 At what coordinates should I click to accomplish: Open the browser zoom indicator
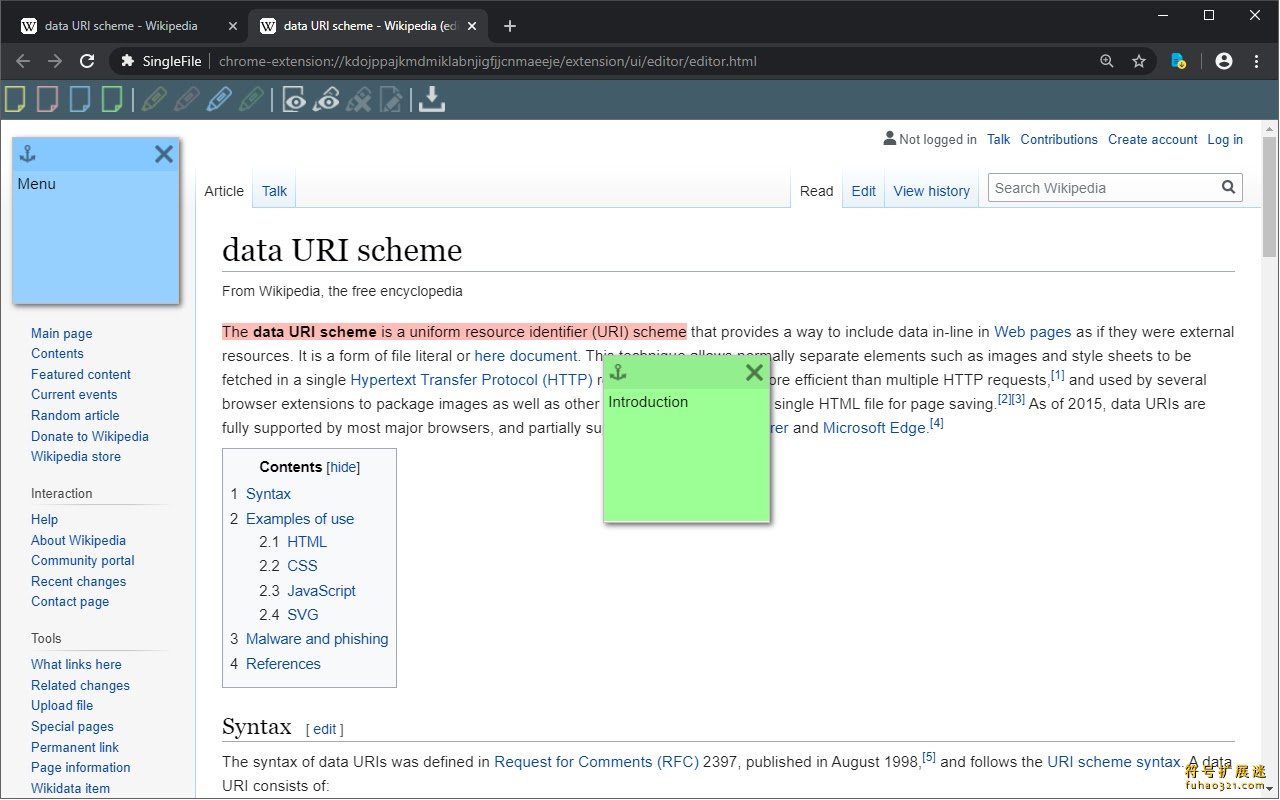tap(1106, 61)
